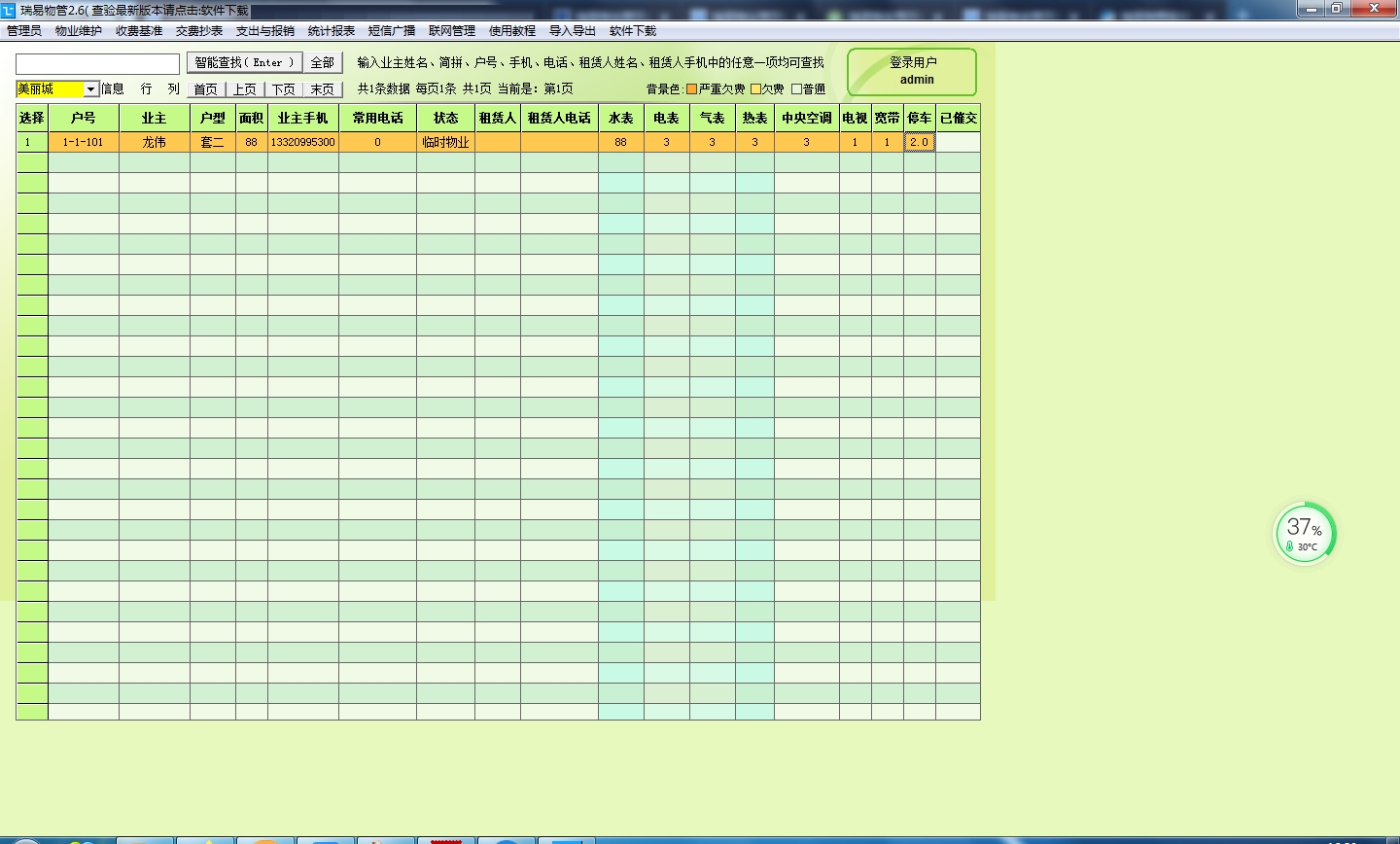Click the 全部 button to show all
Image resolution: width=1400 pixels, height=844 pixels.
(x=322, y=62)
